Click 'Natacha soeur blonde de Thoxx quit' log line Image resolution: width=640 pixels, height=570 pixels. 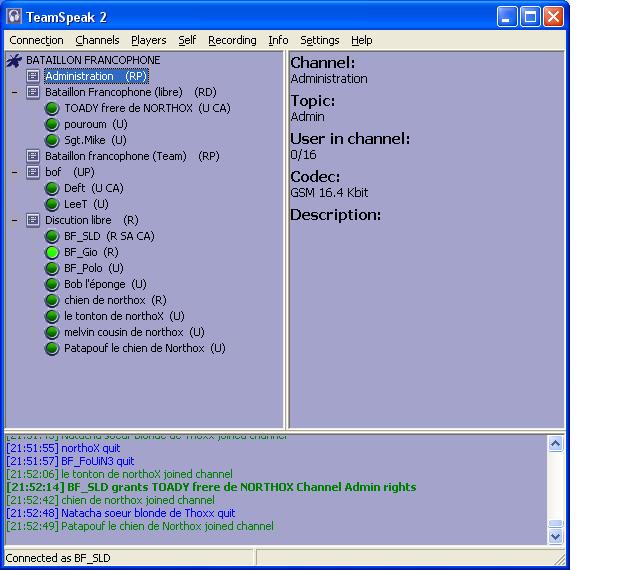(121, 513)
